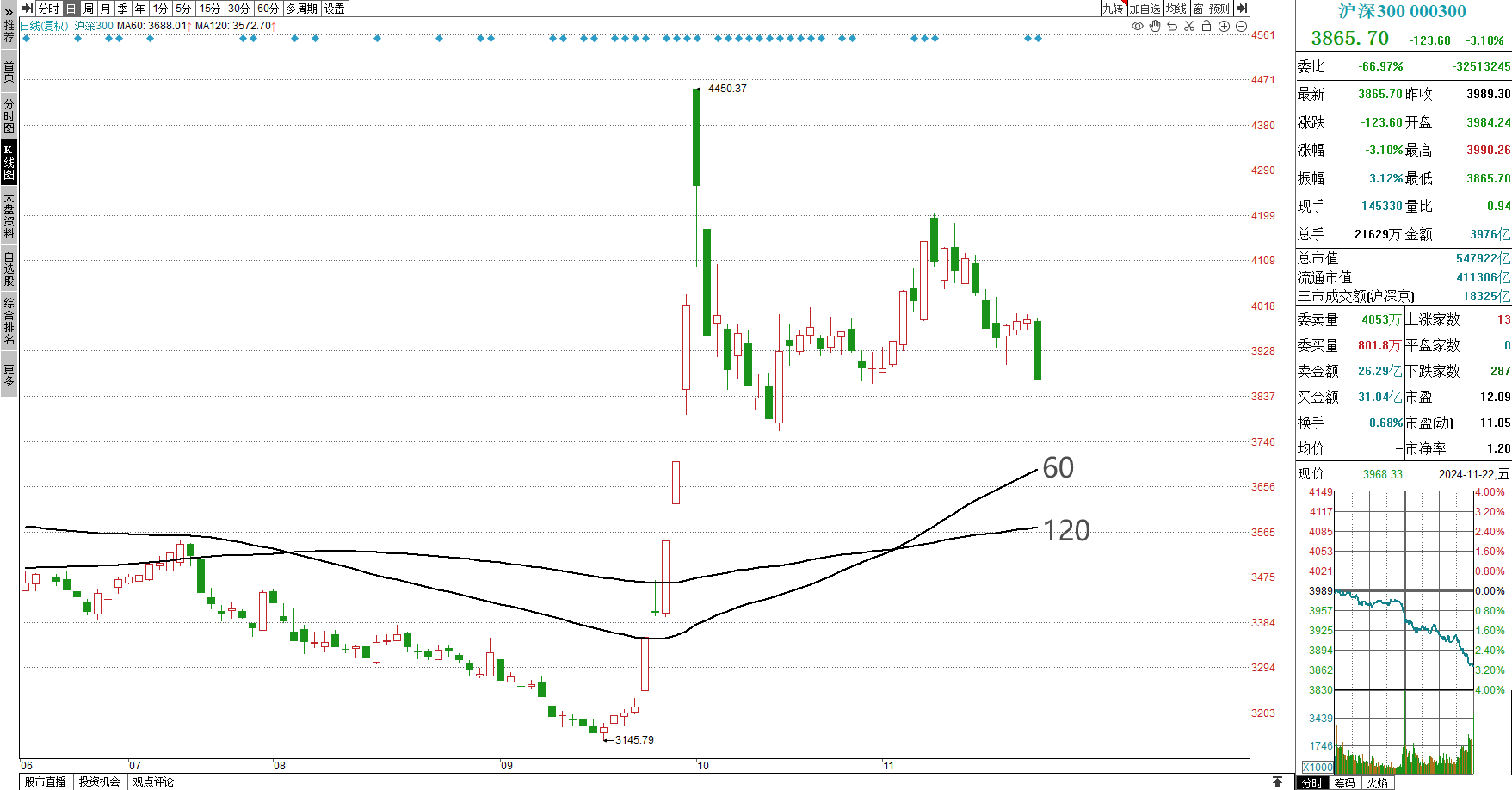This screenshot has height=790, width=1512.
Task: Click the X1000 volume scale label
Action: point(1318,767)
